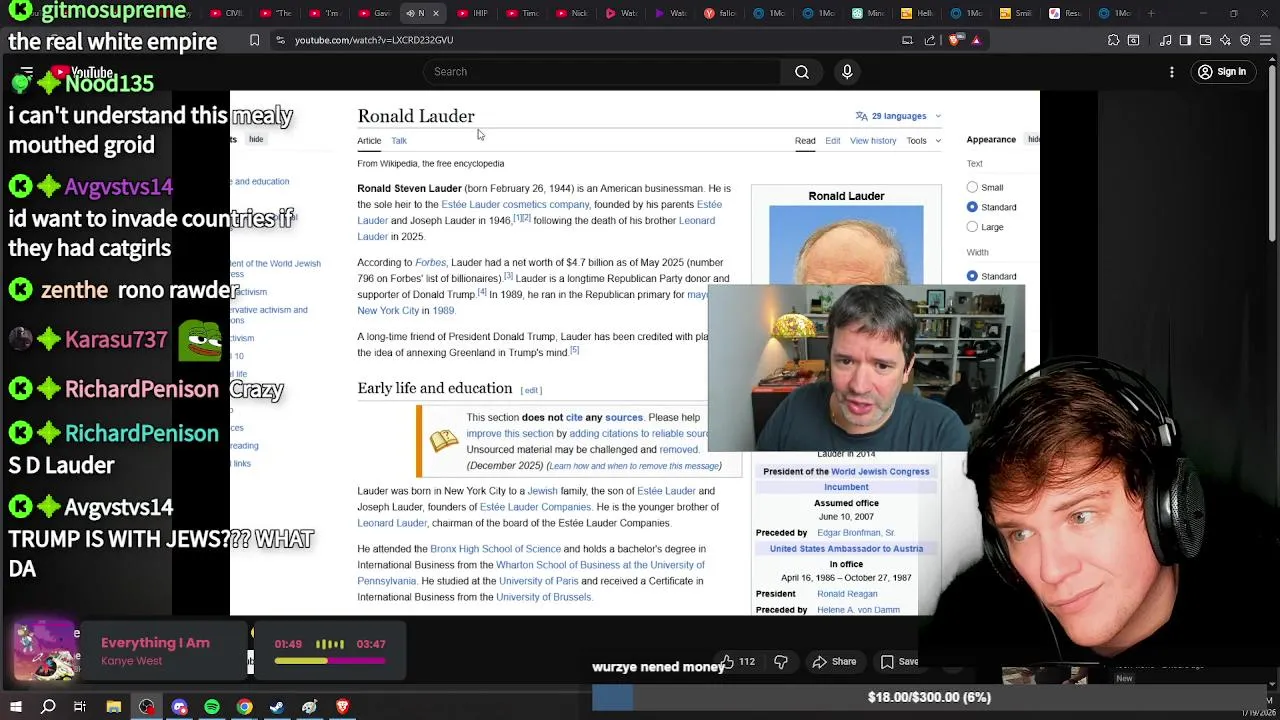Open the Forbes link in article

pyautogui.click(x=430, y=263)
